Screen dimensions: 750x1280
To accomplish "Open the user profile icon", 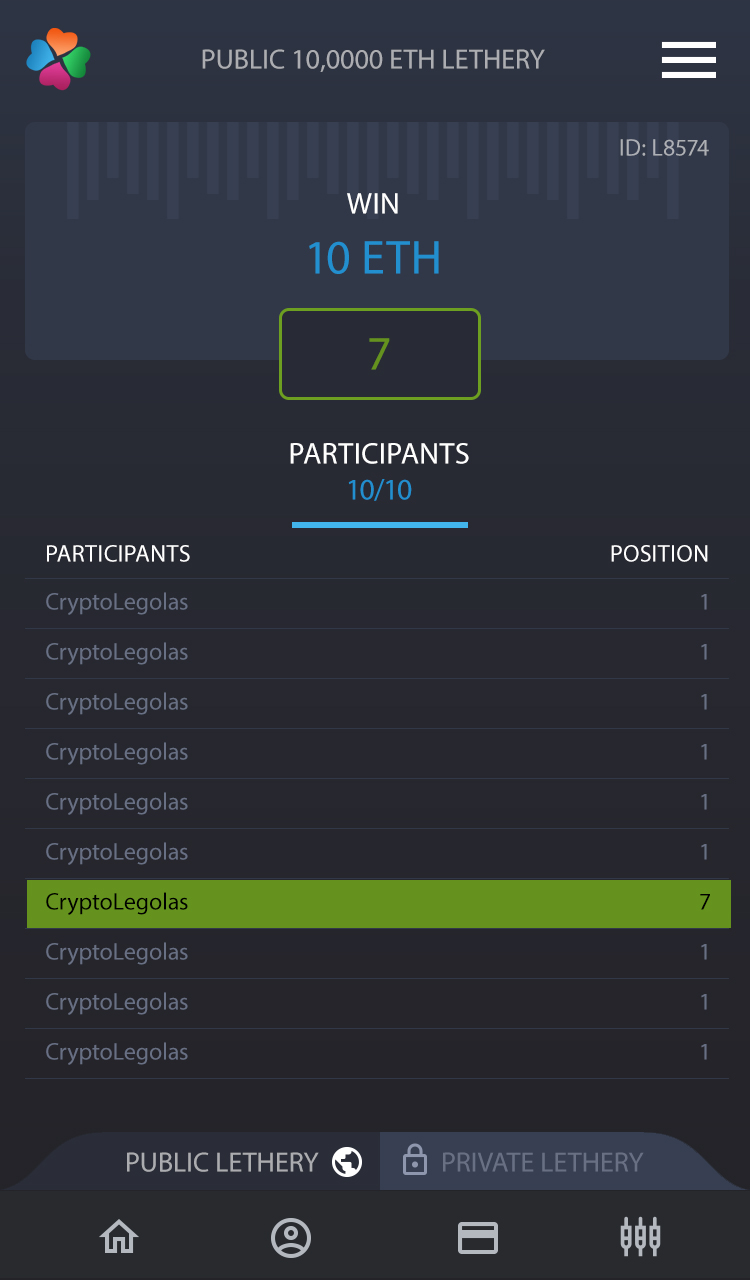I will (291, 1238).
